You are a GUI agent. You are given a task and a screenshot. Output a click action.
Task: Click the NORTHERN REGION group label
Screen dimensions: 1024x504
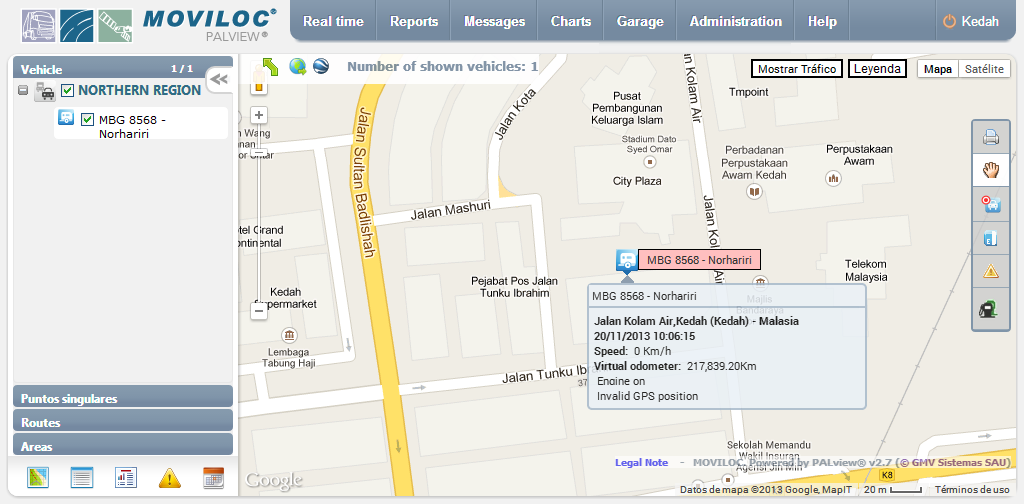(x=139, y=90)
